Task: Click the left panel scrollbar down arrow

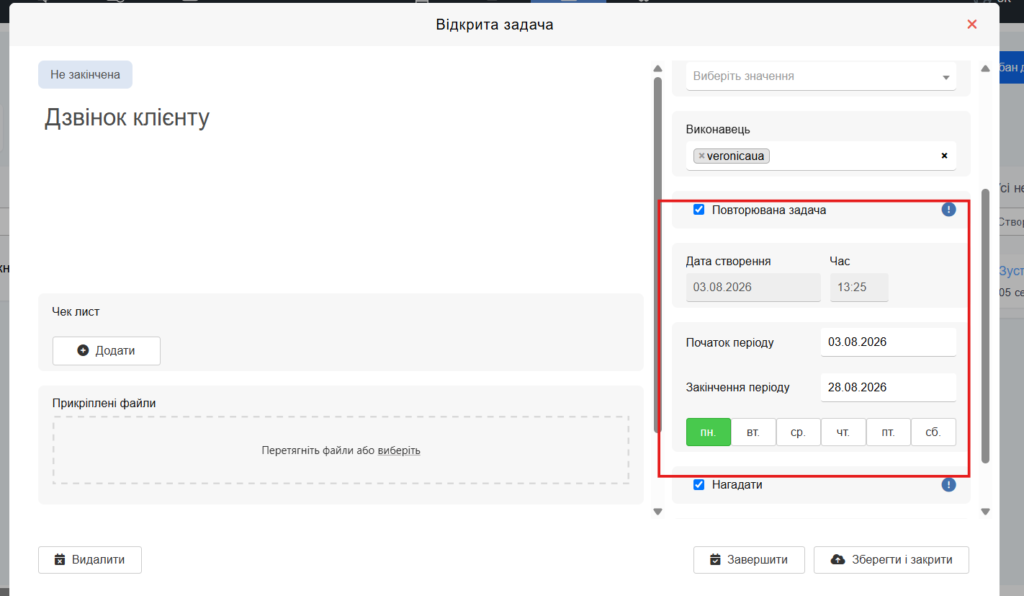Action: pos(658,512)
